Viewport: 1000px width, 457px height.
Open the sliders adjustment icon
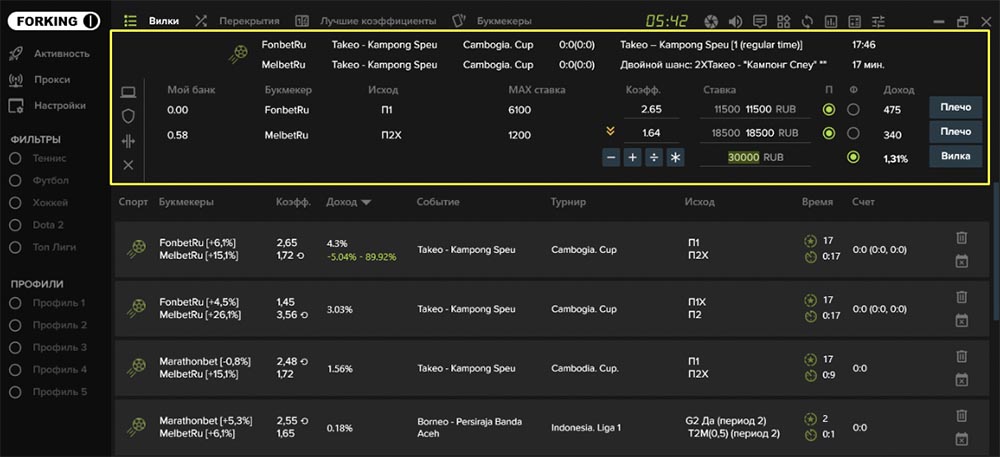[879, 22]
